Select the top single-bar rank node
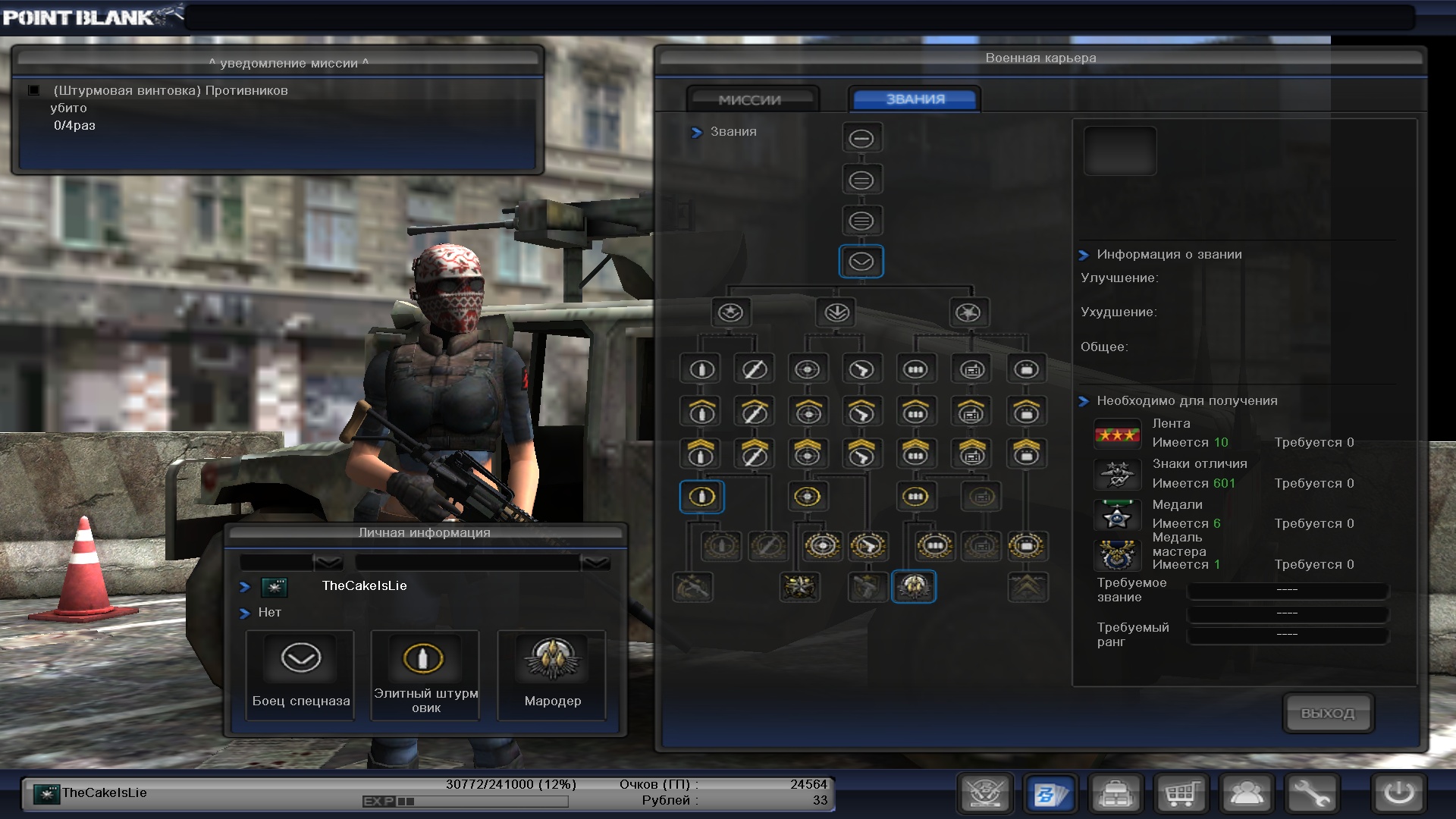 [861, 139]
